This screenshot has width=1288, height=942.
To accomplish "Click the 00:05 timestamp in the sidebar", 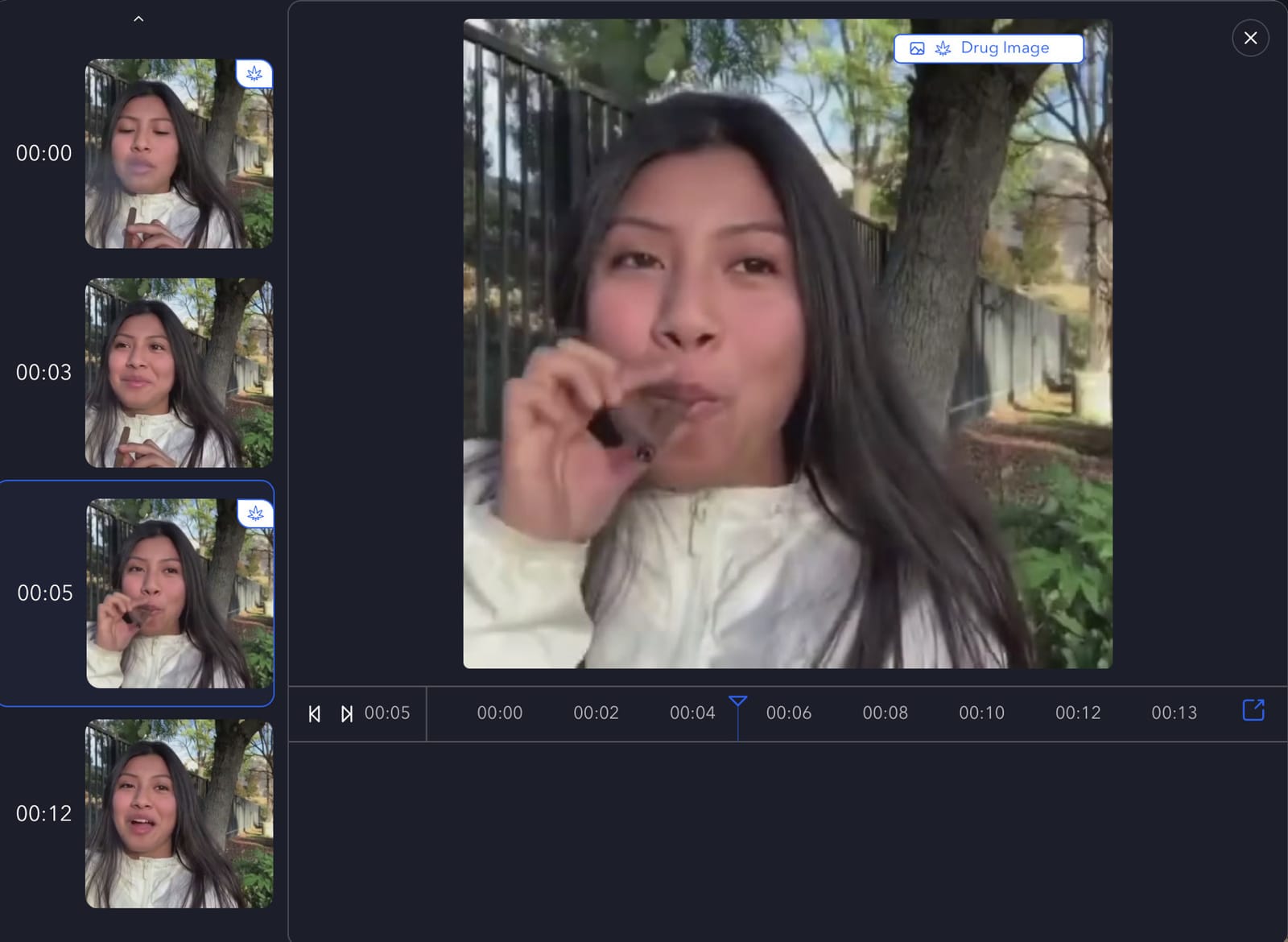I will (x=45, y=593).
